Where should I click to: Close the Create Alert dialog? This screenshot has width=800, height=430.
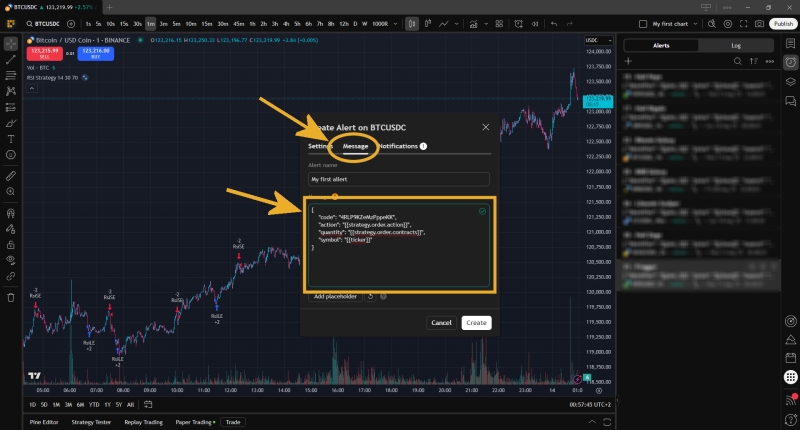pos(485,127)
